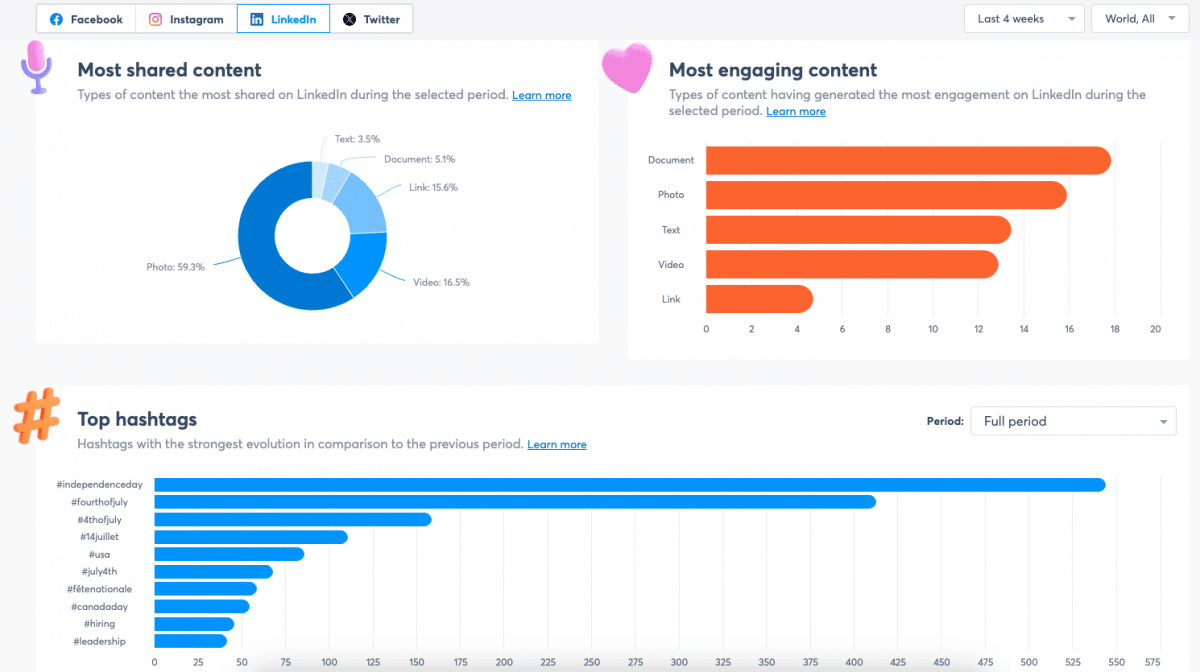
Task: Open the World, All location dropdown
Action: [x=1139, y=18]
